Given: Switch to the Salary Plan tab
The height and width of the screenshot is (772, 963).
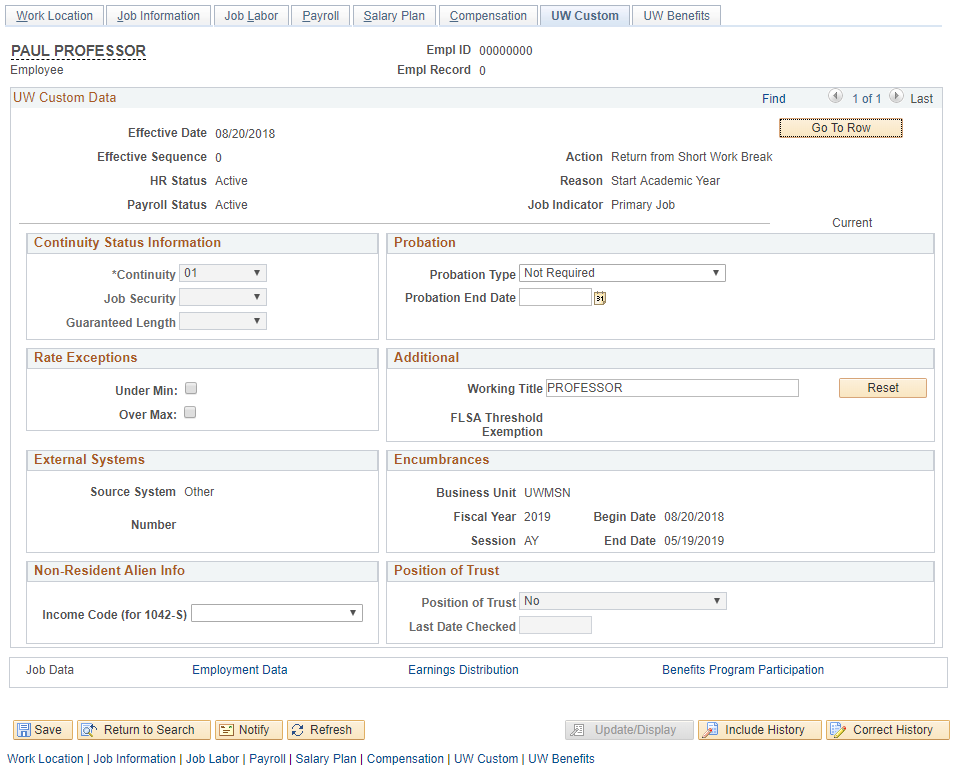Looking at the screenshot, I should pos(394,15).
